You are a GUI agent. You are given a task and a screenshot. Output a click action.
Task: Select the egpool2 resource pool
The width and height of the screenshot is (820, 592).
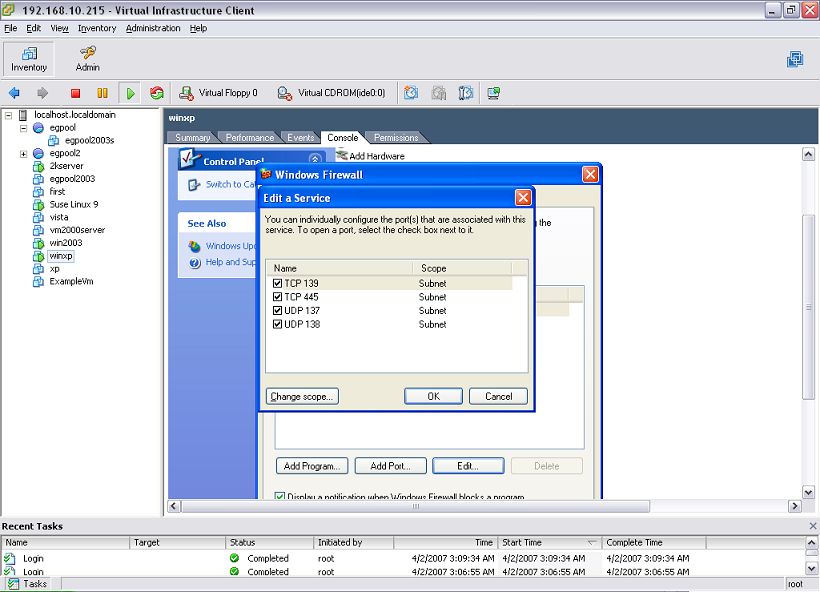coord(65,153)
